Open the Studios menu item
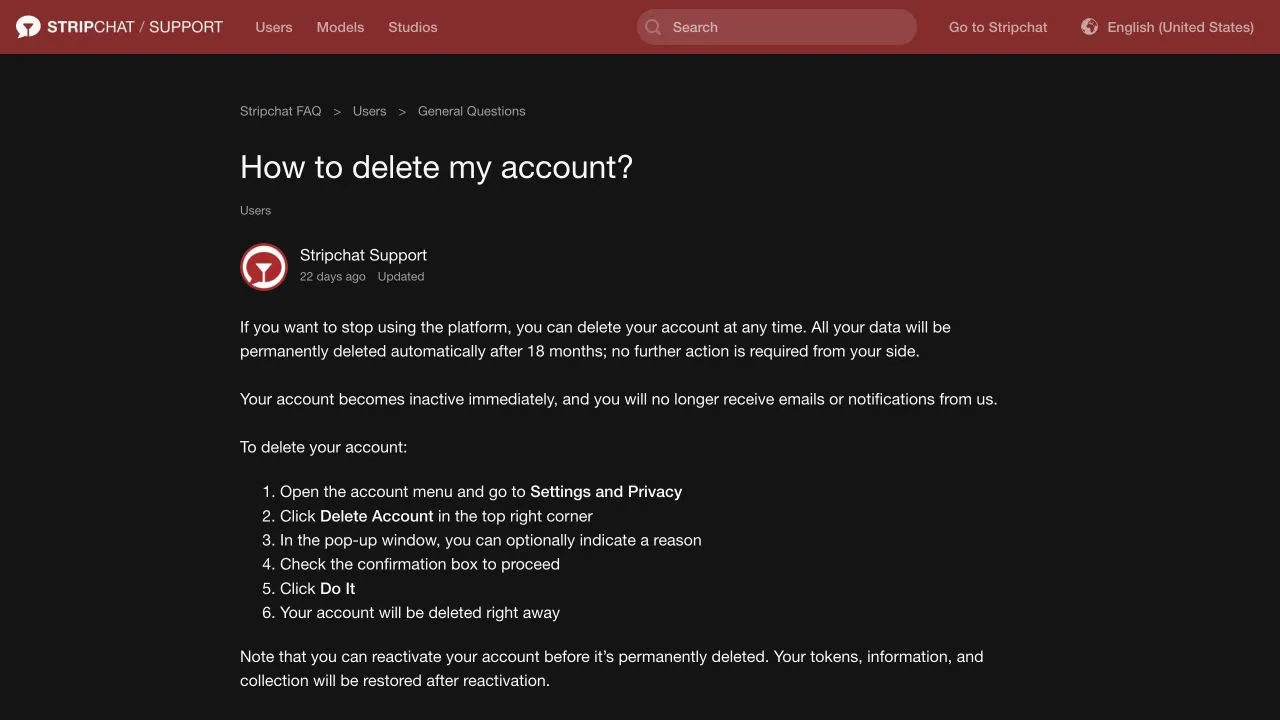This screenshot has width=1280, height=720. point(413,27)
